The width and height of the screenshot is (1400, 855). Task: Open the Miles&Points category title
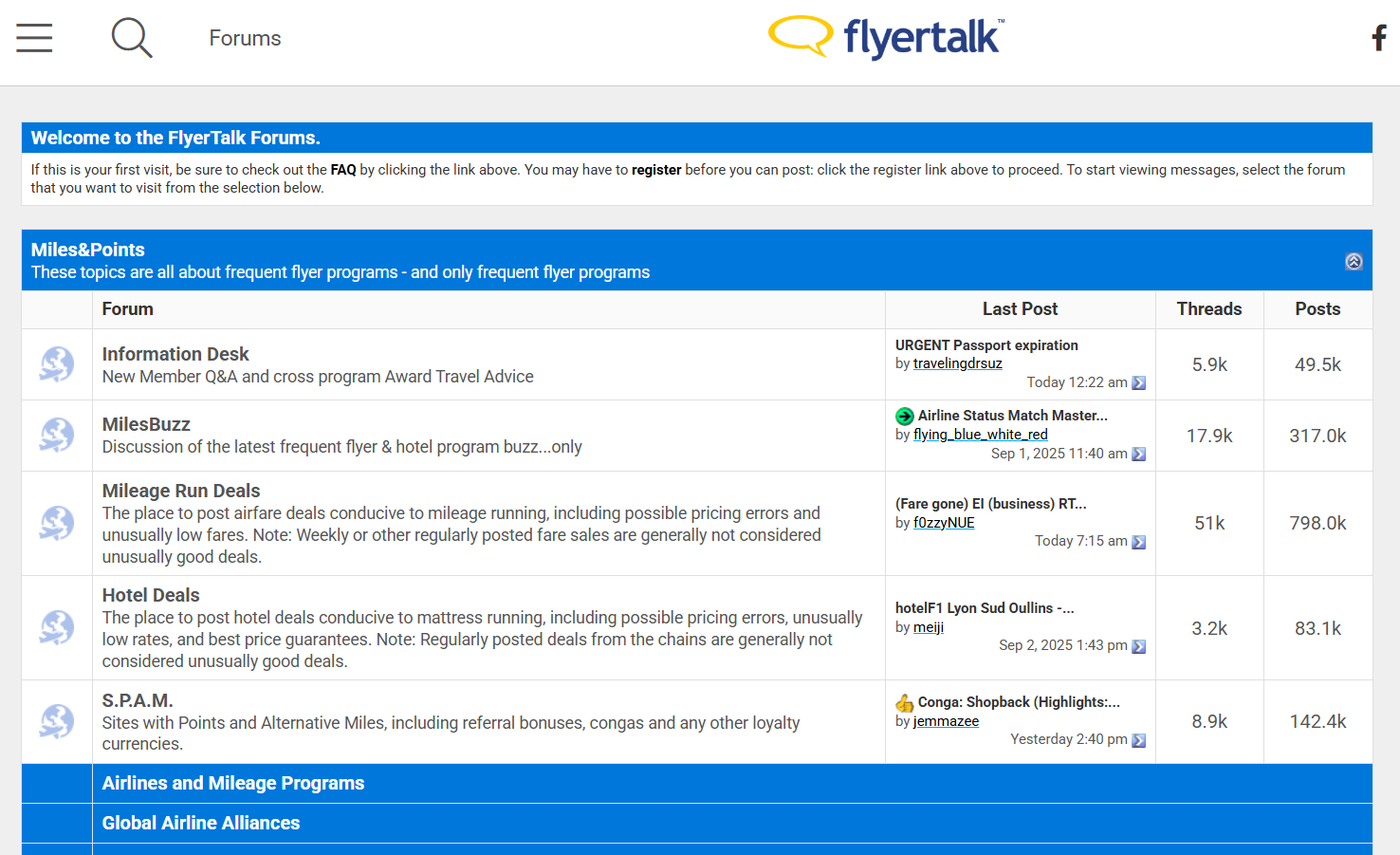[88, 250]
